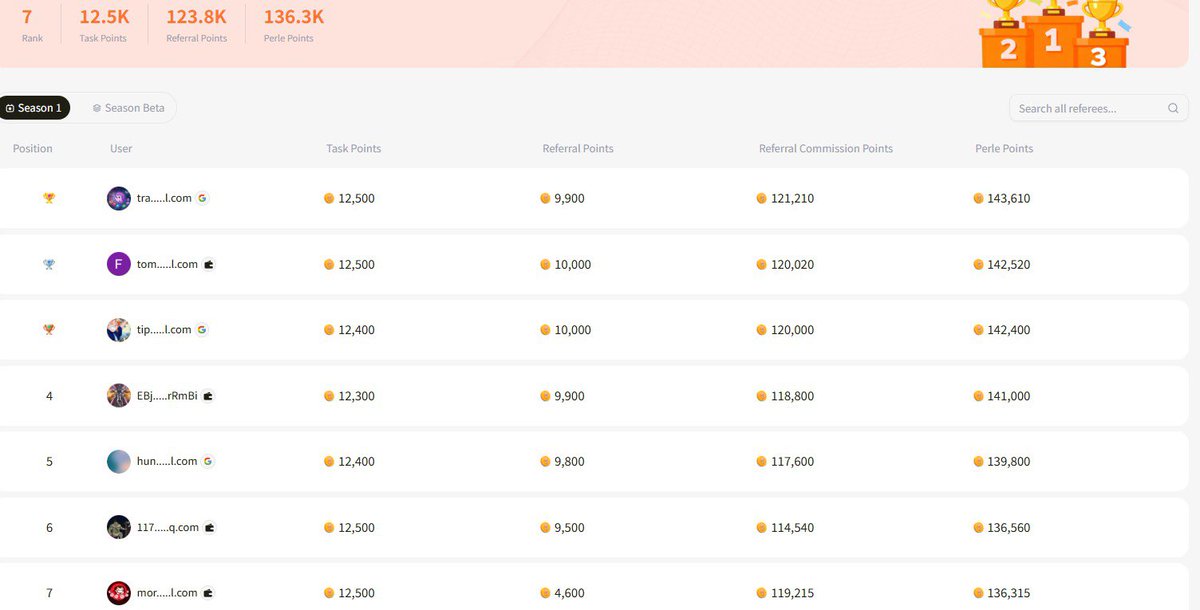Viewport: 1200px width, 610px height.
Task: Click Google icon next to hun.....l.com
Action: point(208,462)
